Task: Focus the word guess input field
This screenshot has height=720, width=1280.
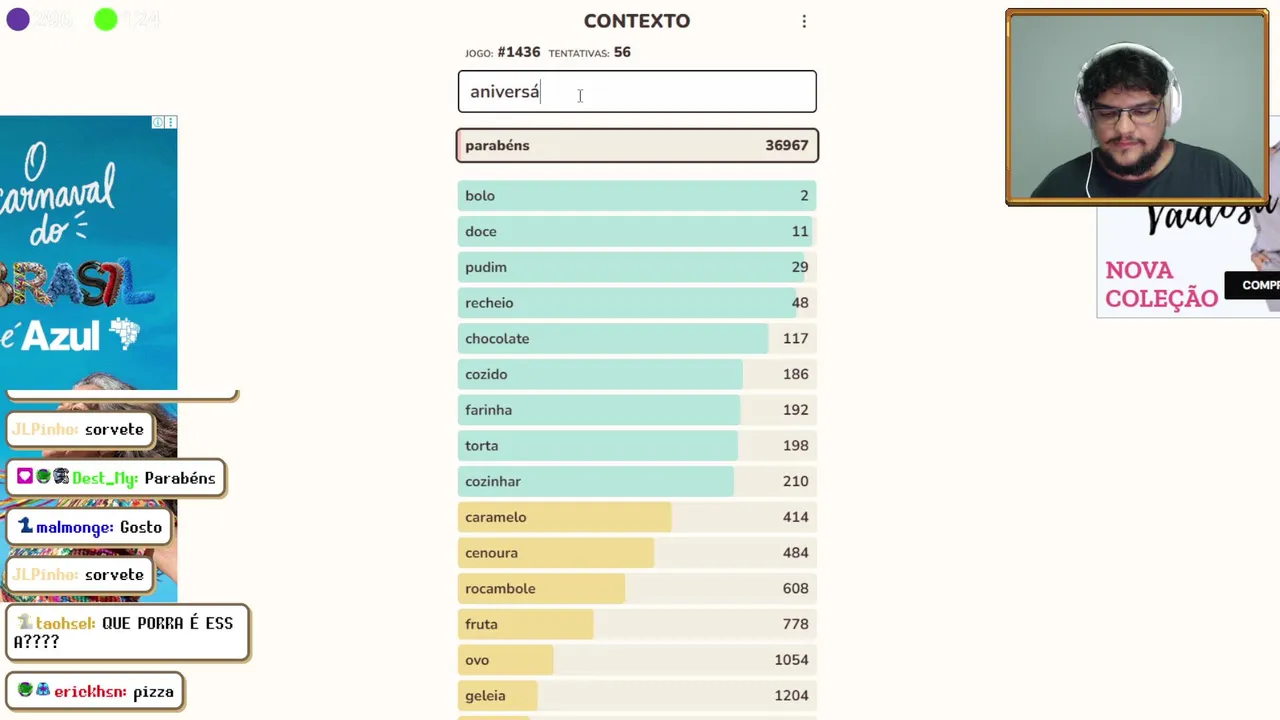Action: pyautogui.click(x=637, y=92)
